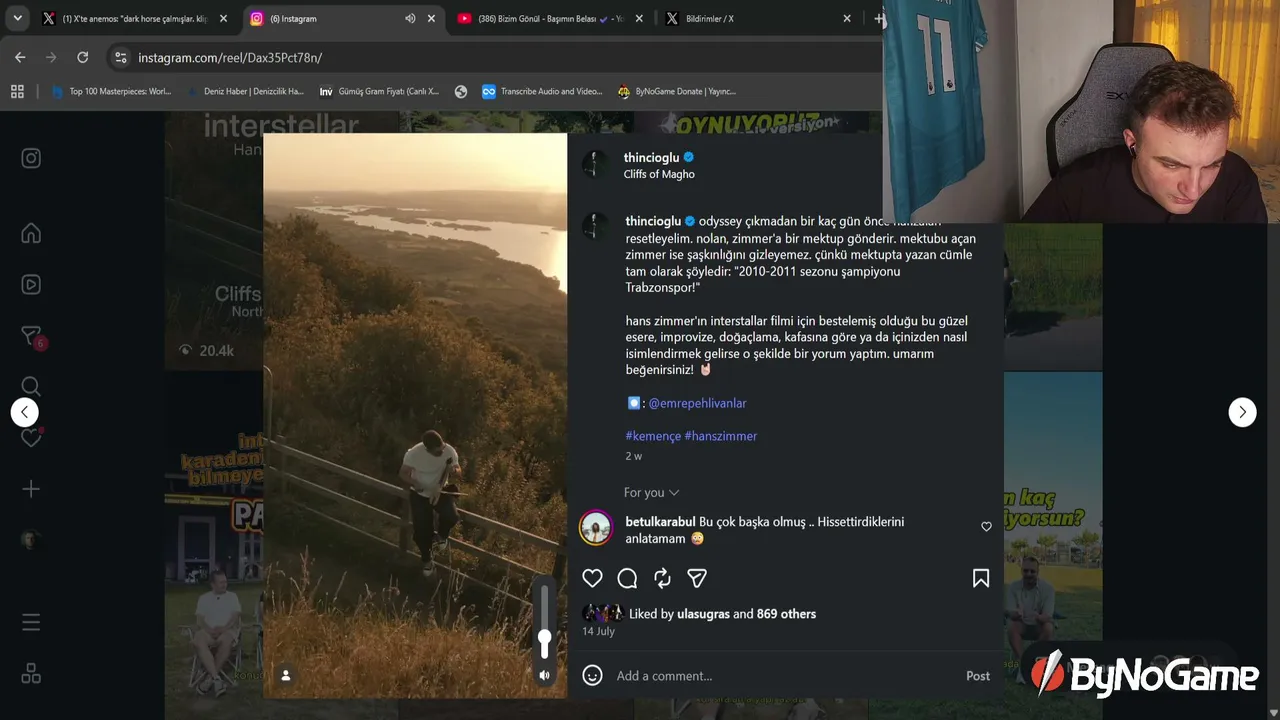Image resolution: width=1280 pixels, height=720 pixels.
Task: Open the tab search dropdown arrow
Action: coord(17,18)
